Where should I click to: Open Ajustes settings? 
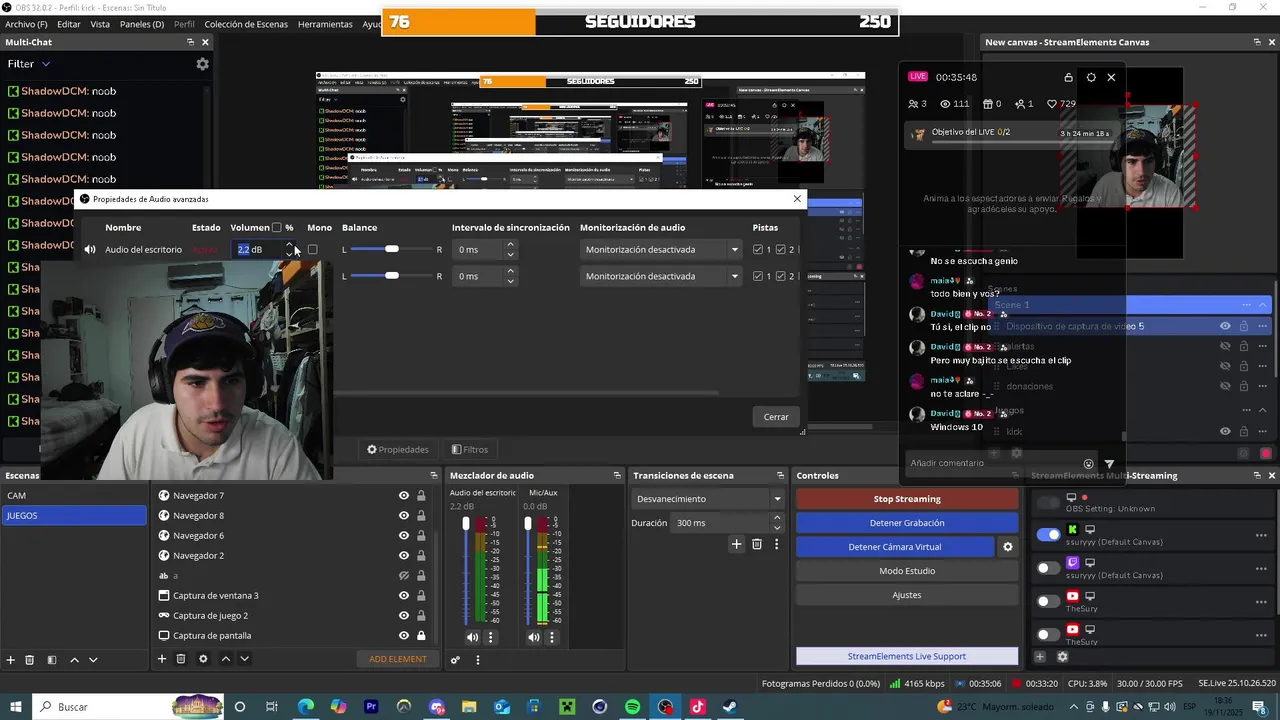pyautogui.click(x=907, y=595)
